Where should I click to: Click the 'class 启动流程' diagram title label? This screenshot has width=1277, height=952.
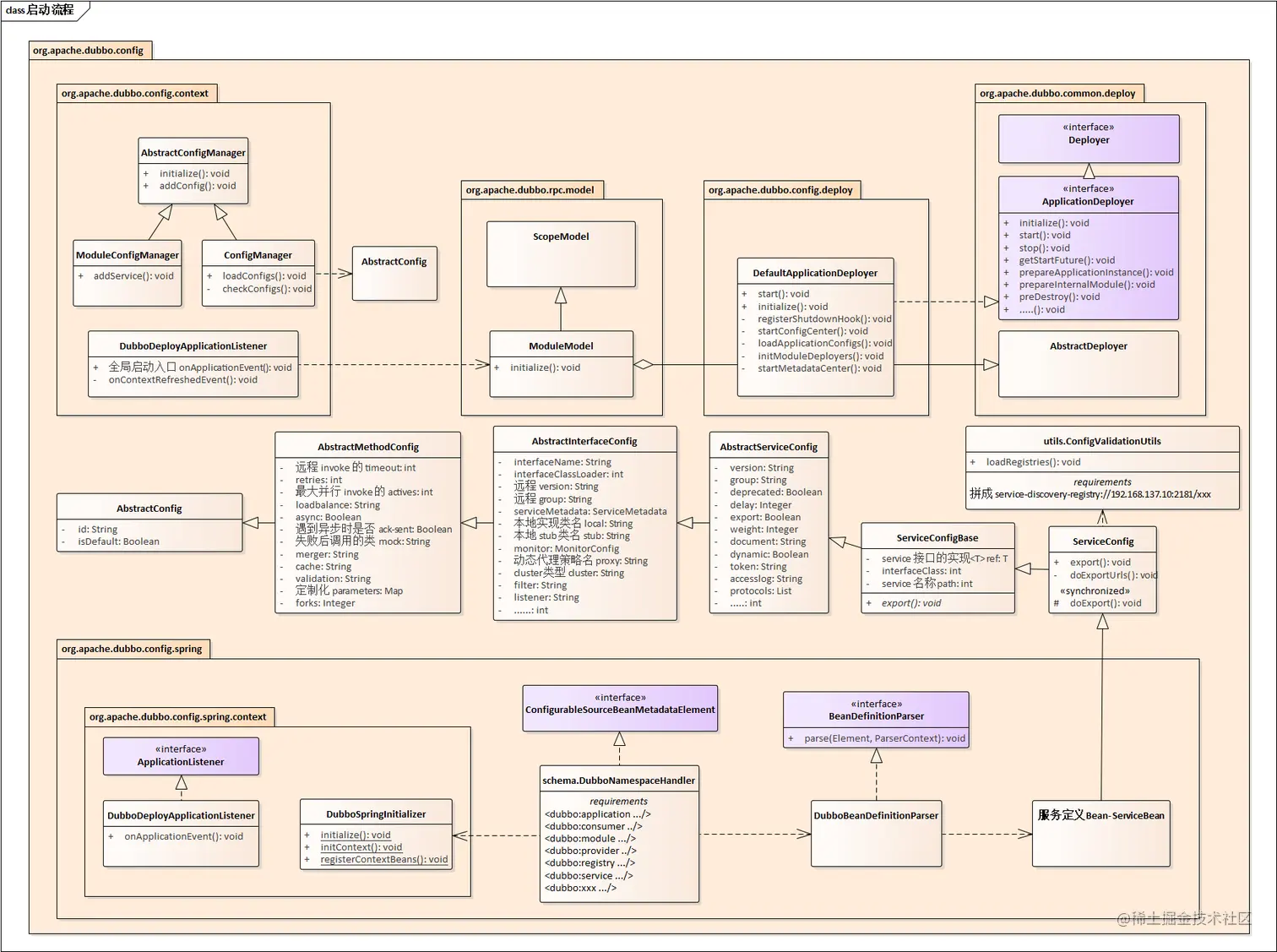(40, 10)
